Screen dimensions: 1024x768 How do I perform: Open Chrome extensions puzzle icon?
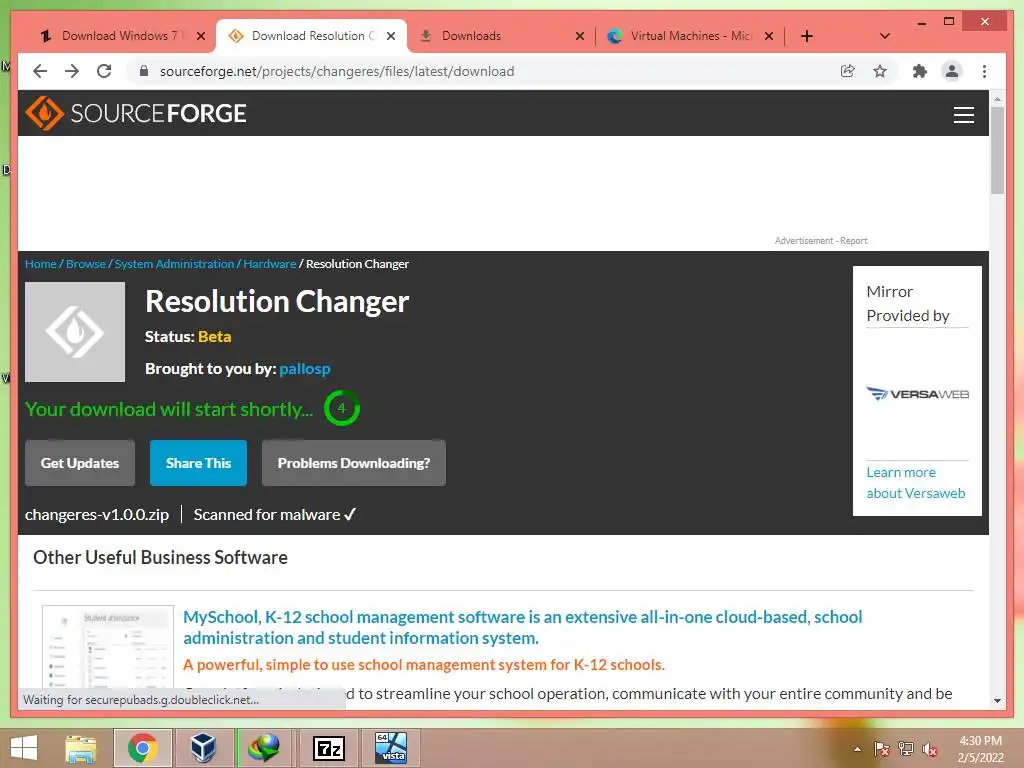[x=920, y=71]
